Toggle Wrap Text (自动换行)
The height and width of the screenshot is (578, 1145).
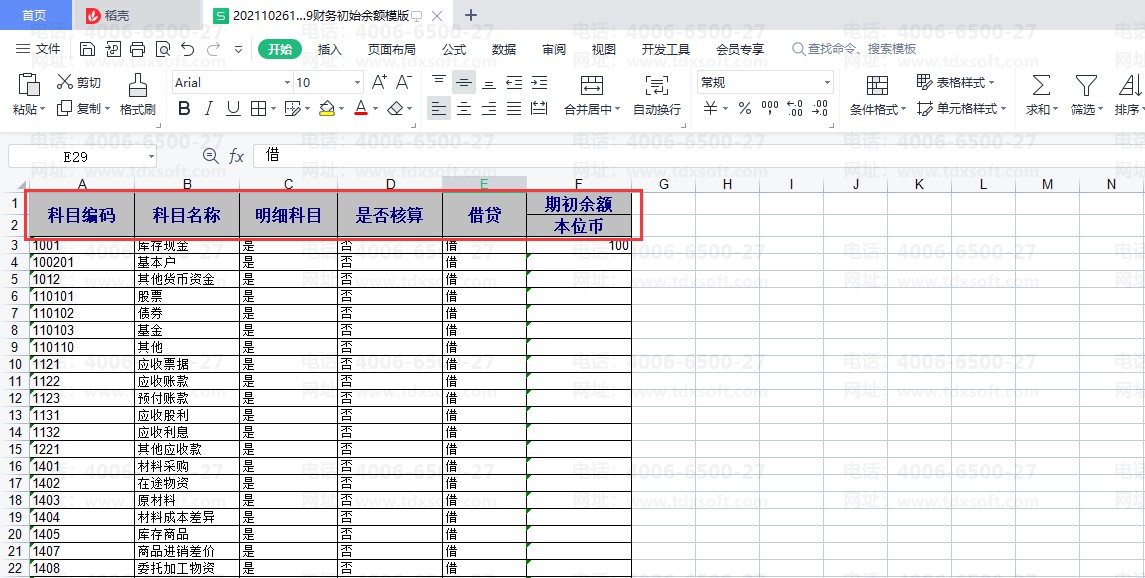pyautogui.click(x=656, y=95)
